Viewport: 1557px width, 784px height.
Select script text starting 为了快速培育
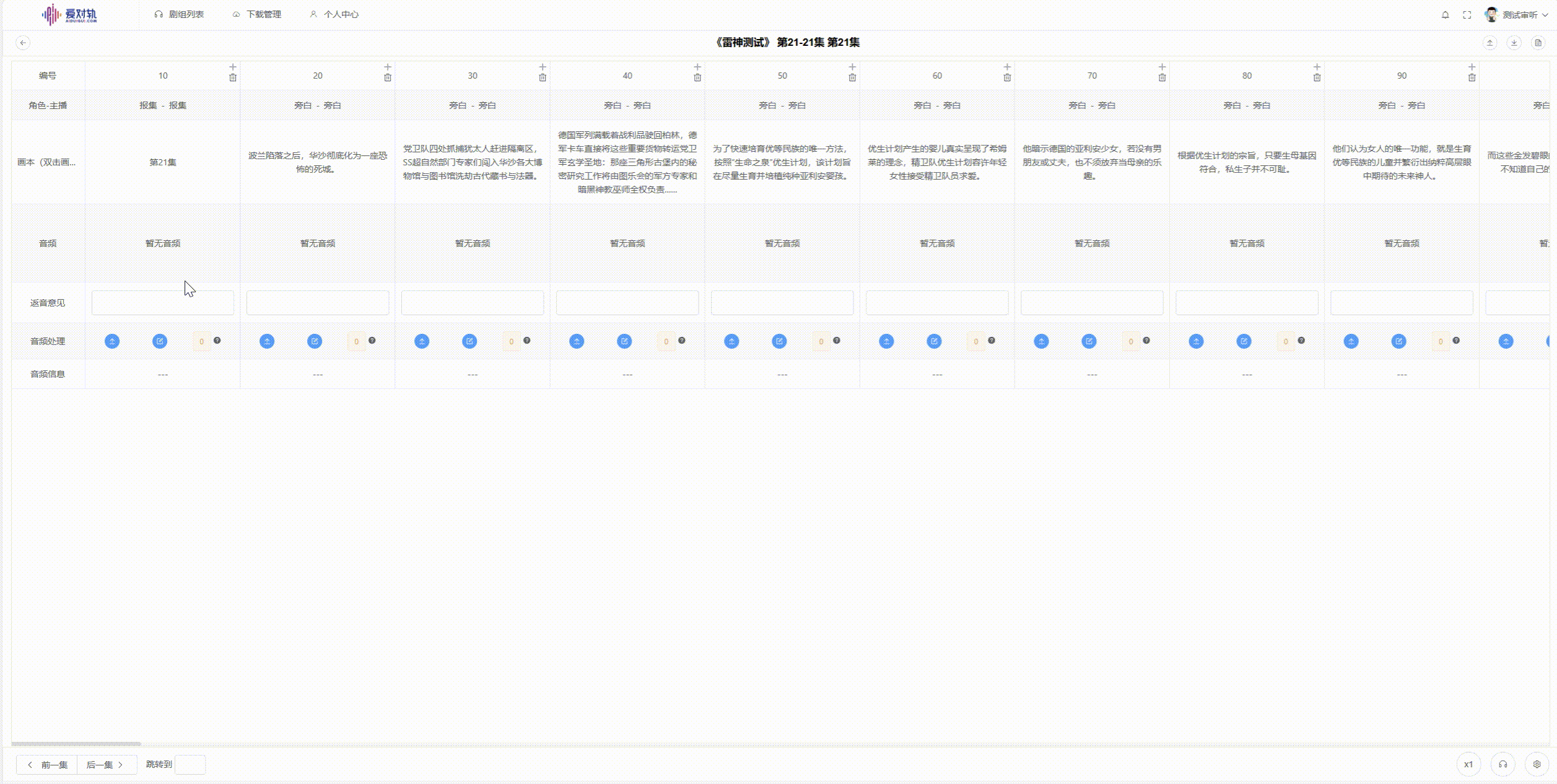point(782,162)
